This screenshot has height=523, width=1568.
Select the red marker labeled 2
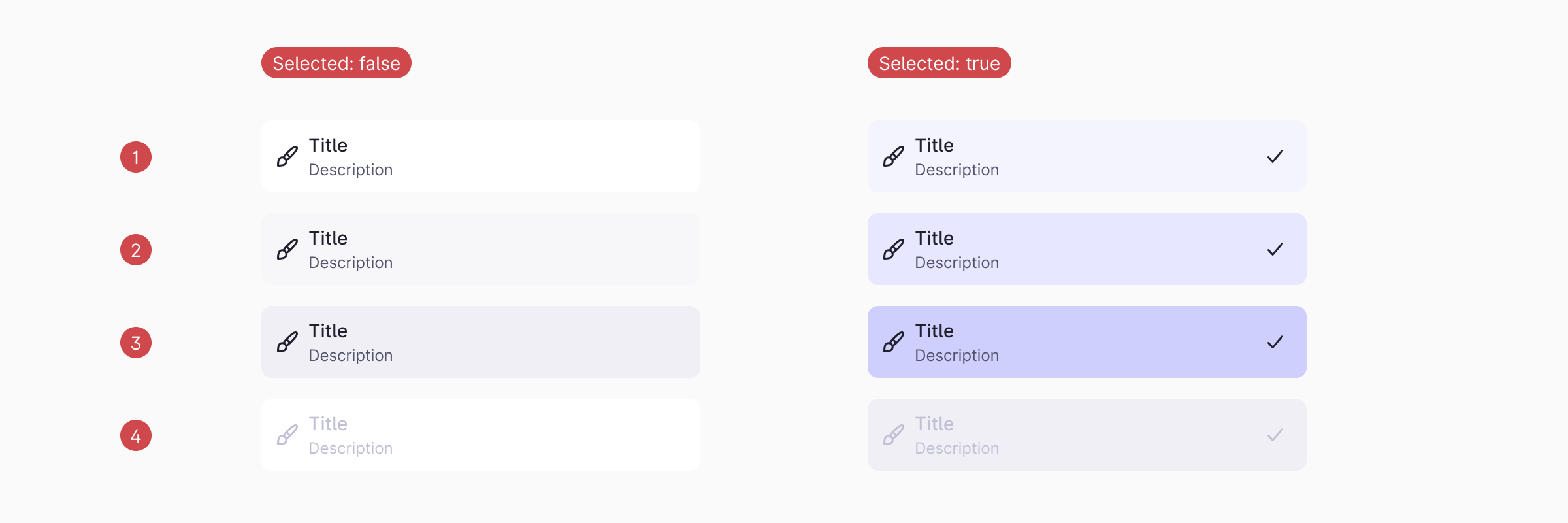point(136,249)
